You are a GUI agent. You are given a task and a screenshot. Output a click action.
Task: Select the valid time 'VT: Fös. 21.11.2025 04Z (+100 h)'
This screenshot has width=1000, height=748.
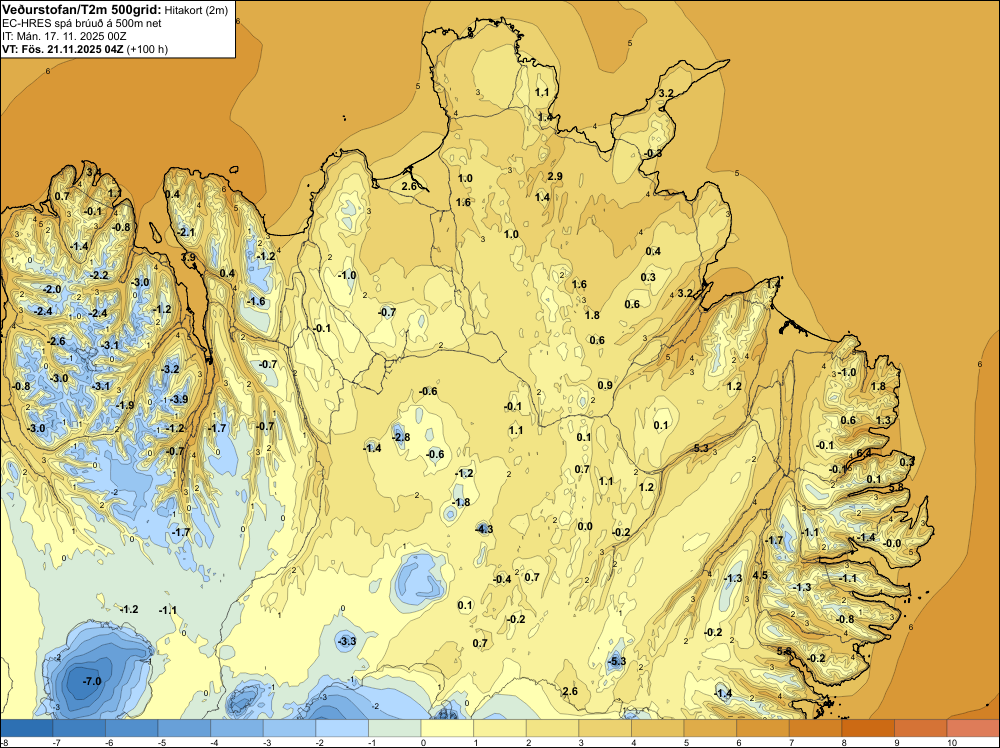[85, 49]
